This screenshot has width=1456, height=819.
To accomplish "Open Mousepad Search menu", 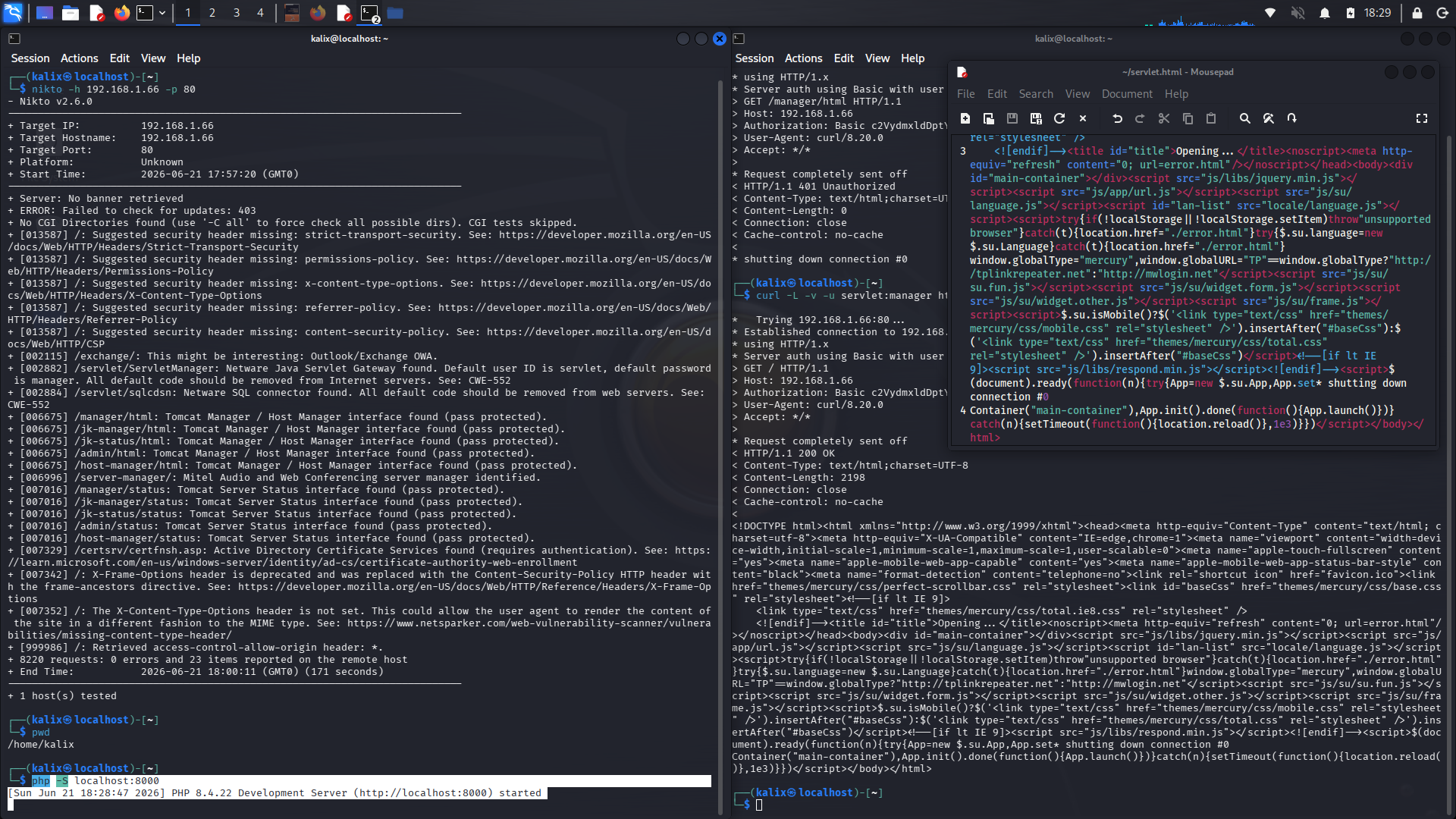I will tap(1036, 94).
